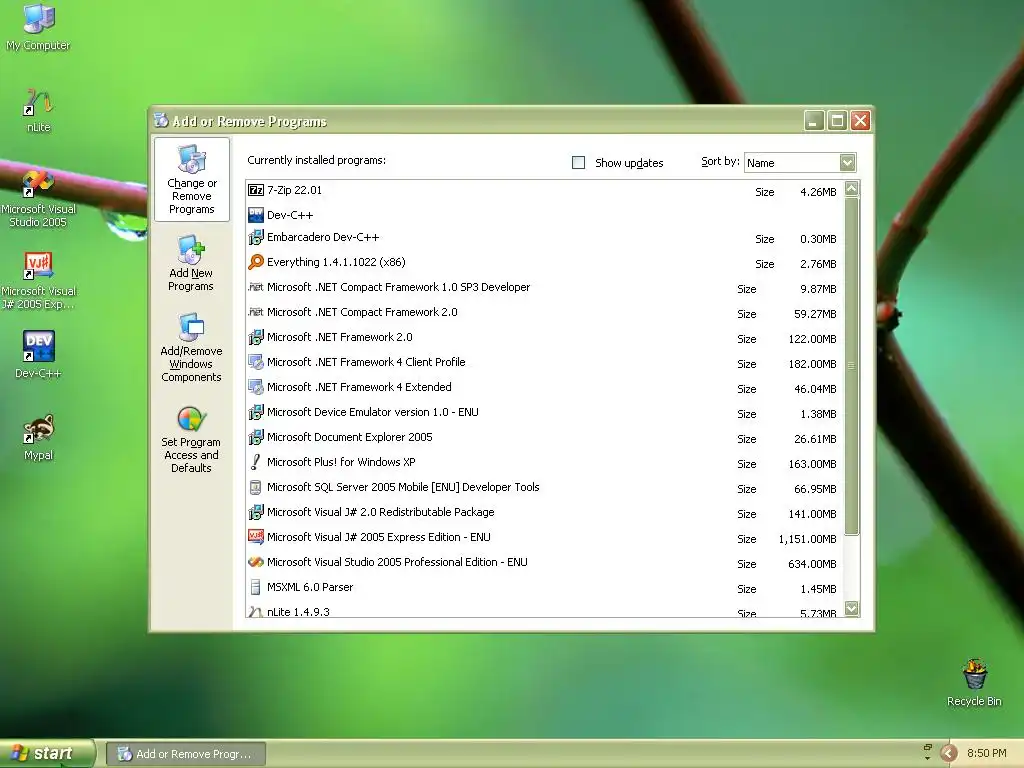Select the nLite desktop shortcut
Image resolution: width=1024 pixels, height=768 pixels.
pos(38,110)
